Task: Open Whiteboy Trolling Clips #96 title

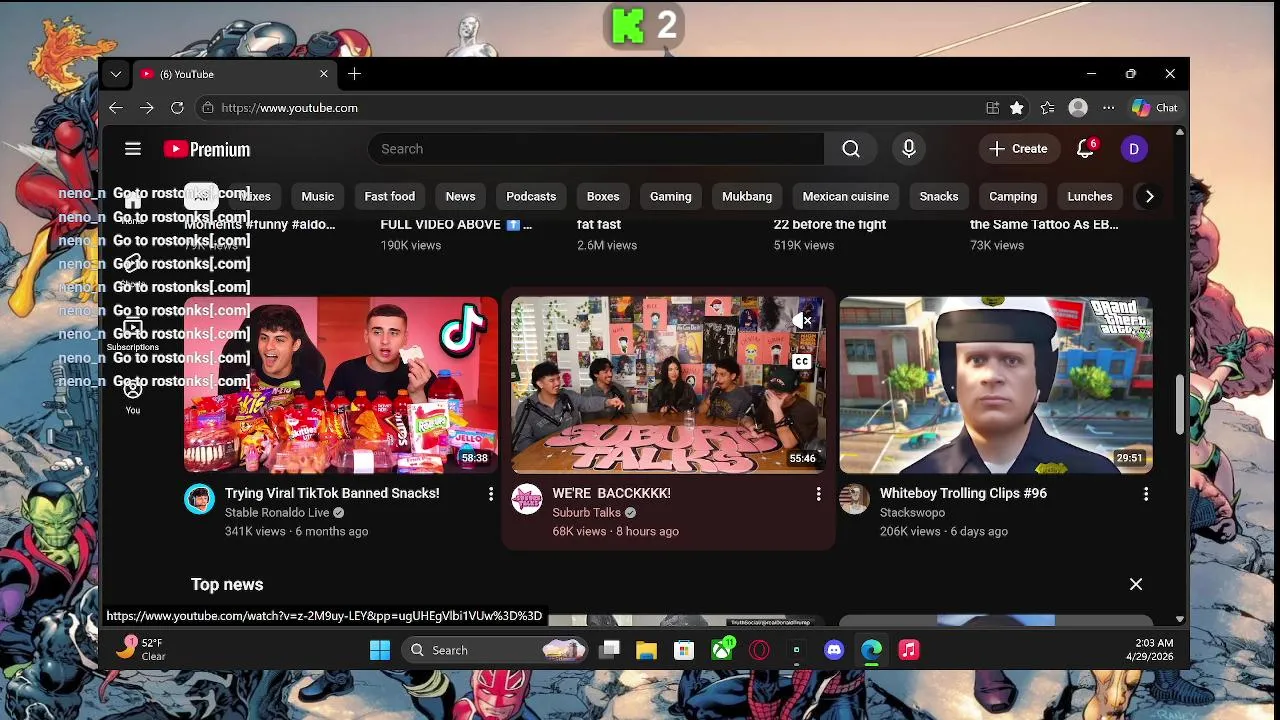Action: (x=963, y=493)
